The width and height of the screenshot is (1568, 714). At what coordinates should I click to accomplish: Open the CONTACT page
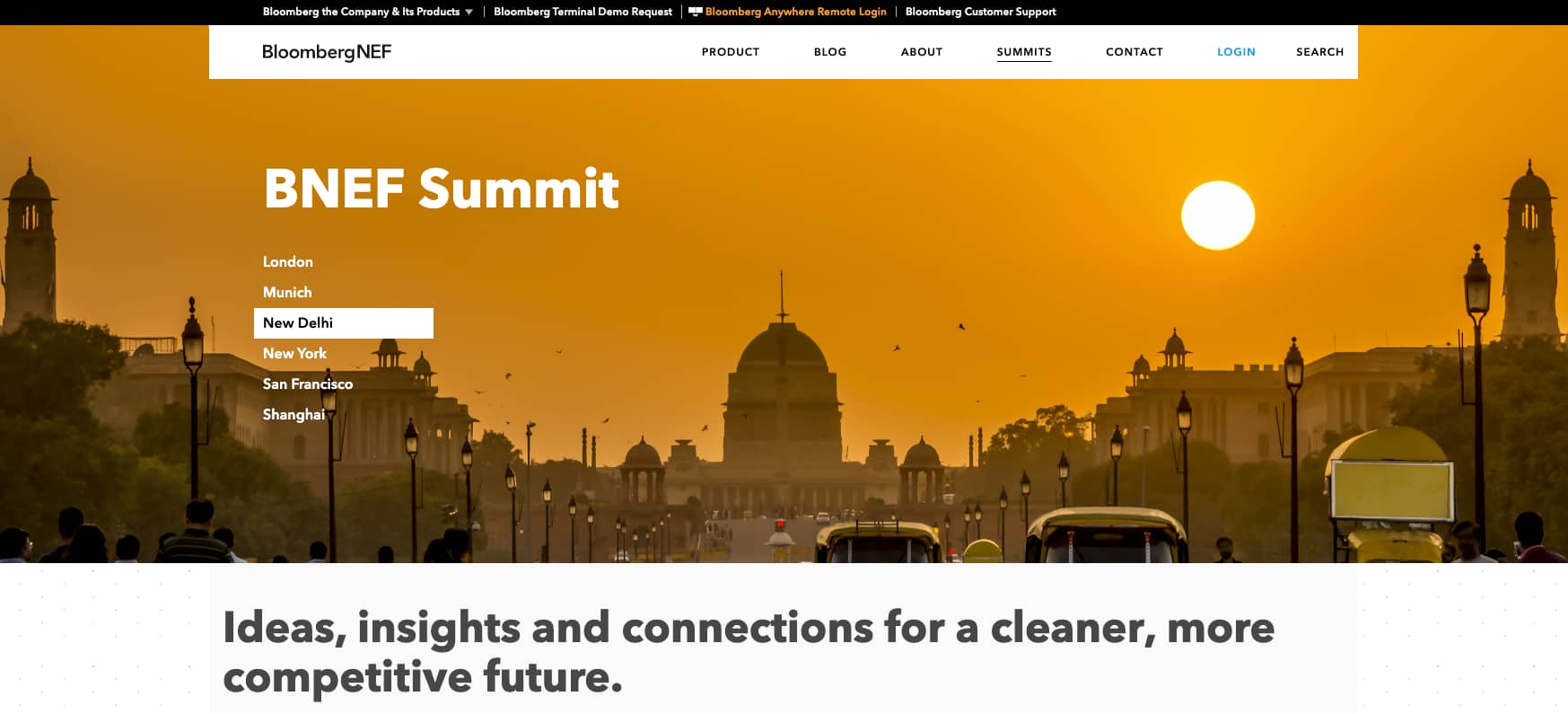(x=1134, y=52)
